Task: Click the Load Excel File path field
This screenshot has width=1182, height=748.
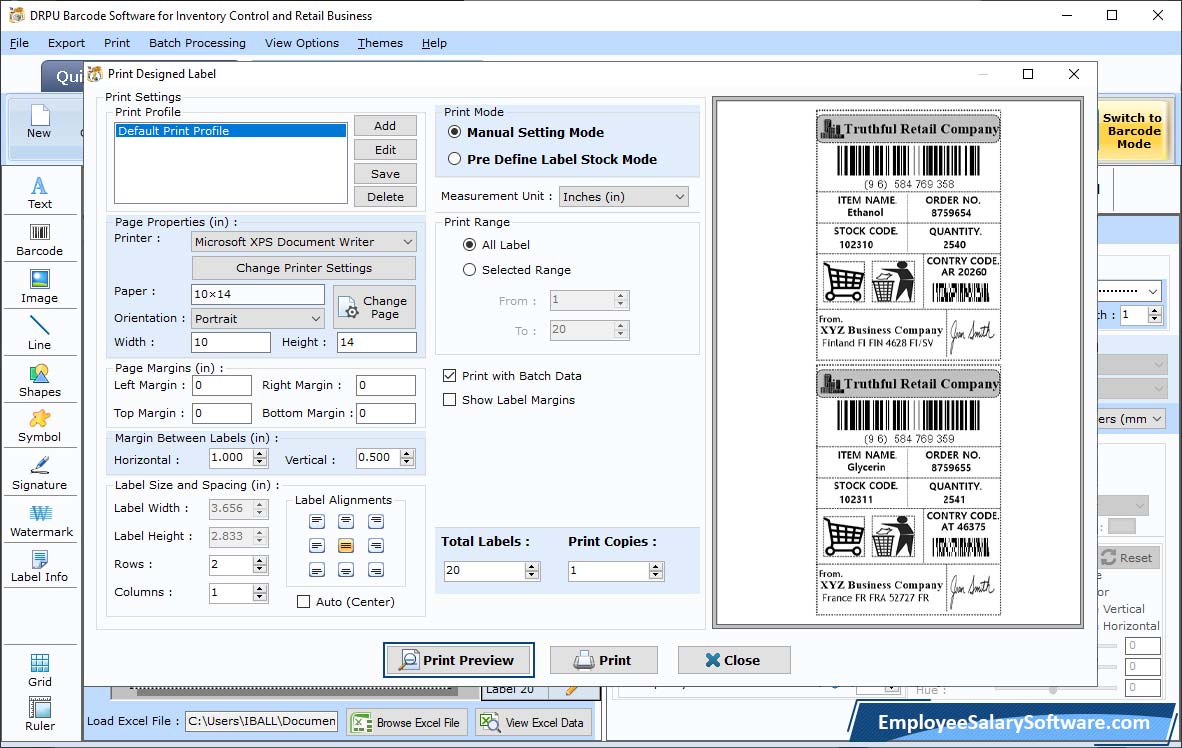Action: pos(262,721)
